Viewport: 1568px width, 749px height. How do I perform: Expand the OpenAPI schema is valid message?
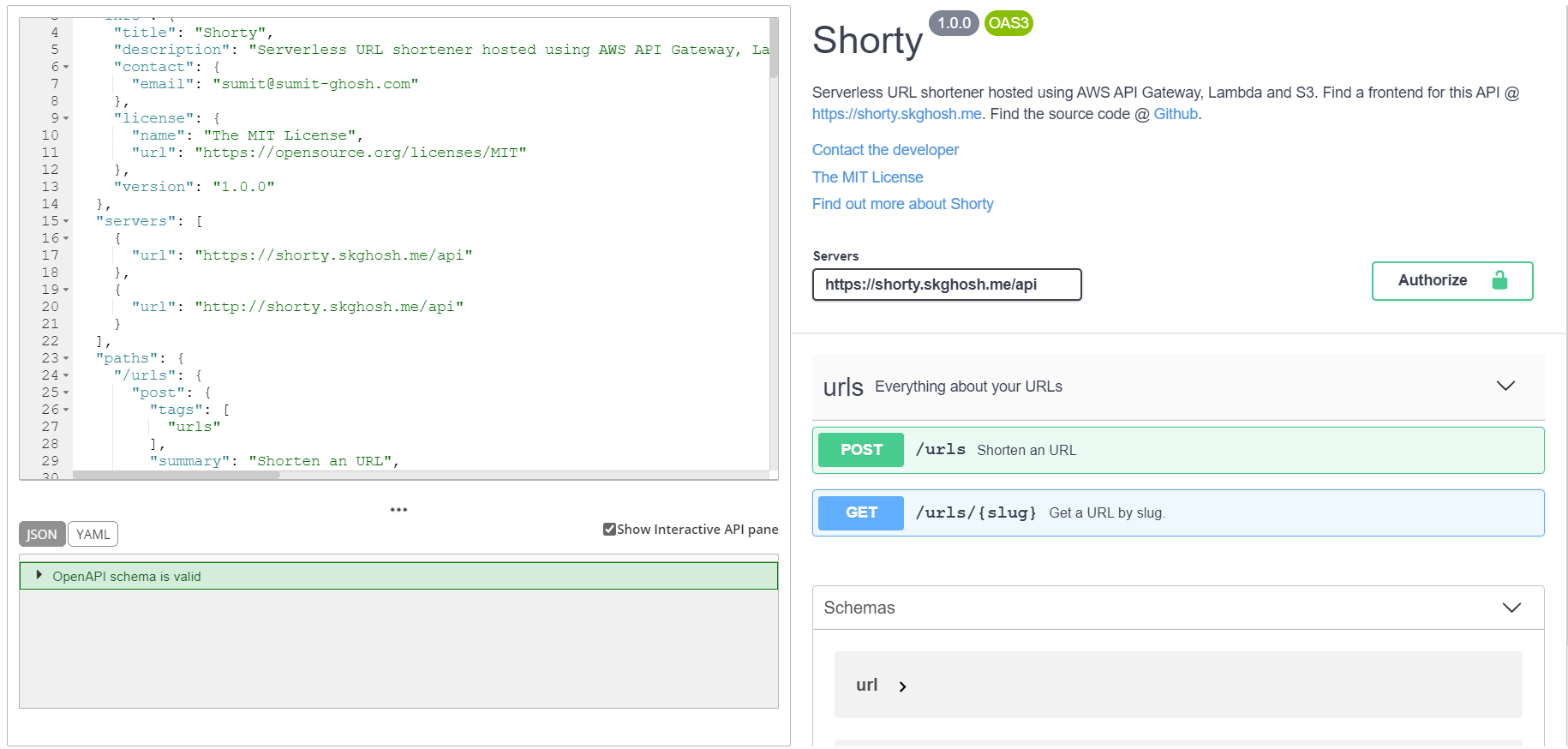pos(39,576)
